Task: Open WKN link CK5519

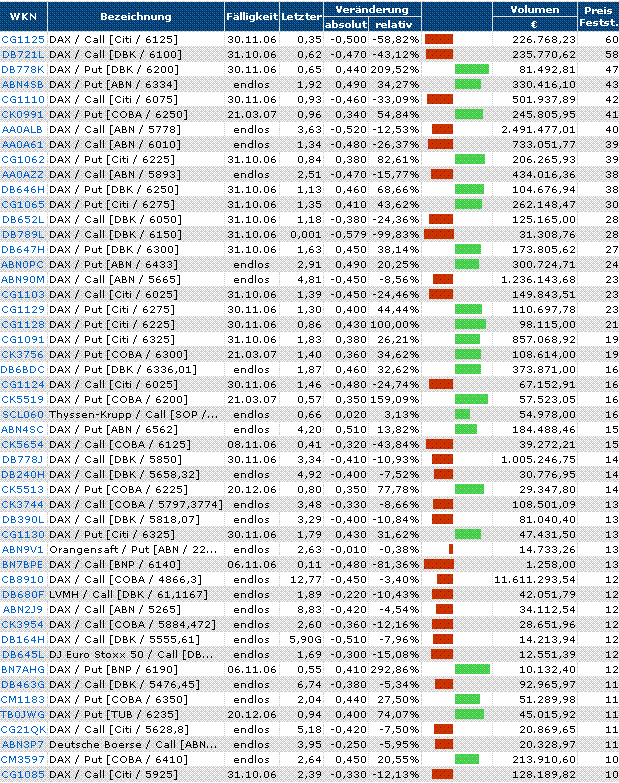Action: [23, 399]
